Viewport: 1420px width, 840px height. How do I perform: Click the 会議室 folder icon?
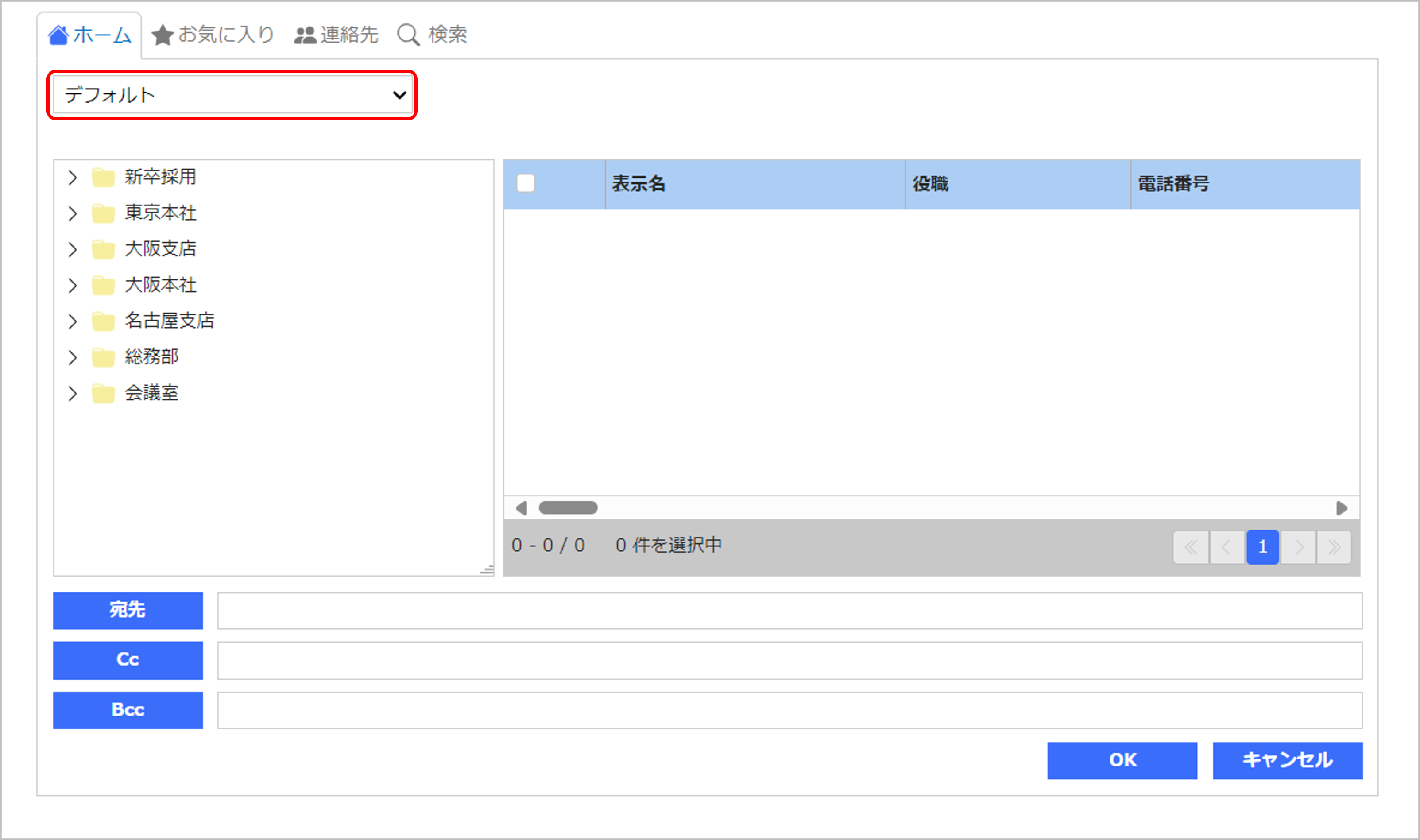point(104,393)
